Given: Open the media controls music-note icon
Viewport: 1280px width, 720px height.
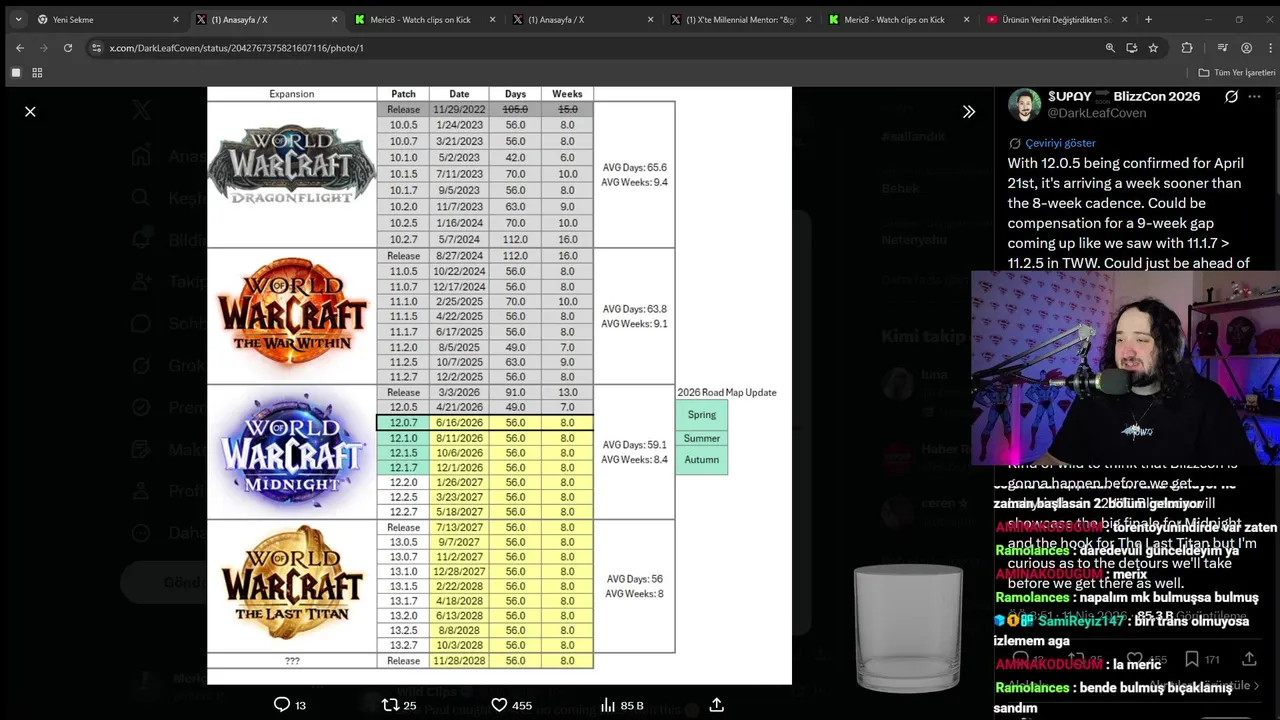Looking at the screenshot, I should [1222, 48].
